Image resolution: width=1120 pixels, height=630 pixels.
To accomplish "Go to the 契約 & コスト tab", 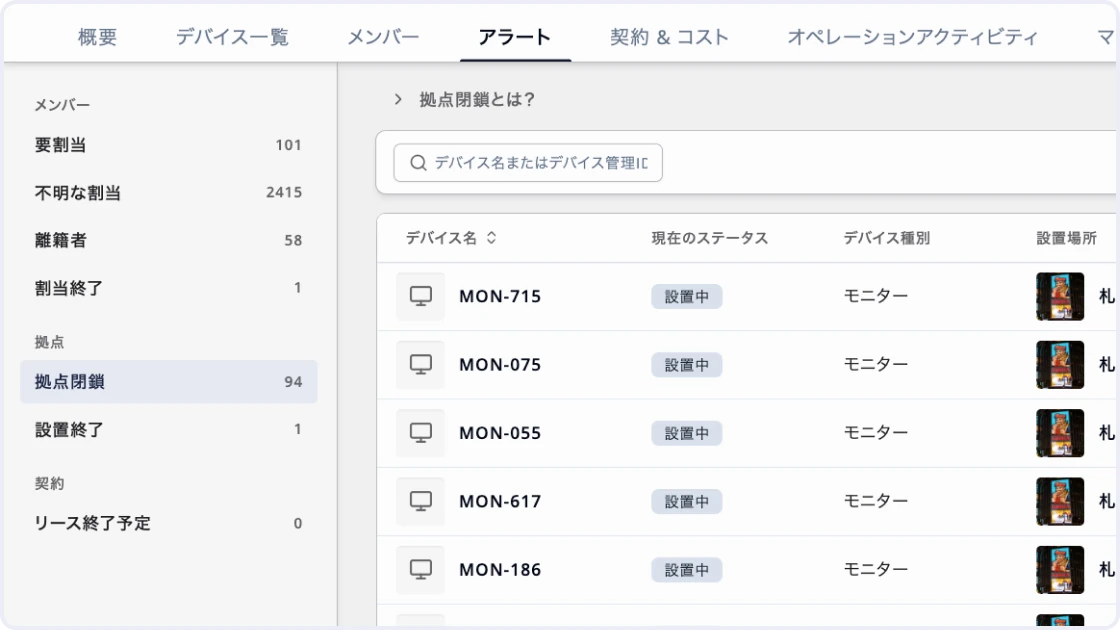I will (x=669, y=37).
